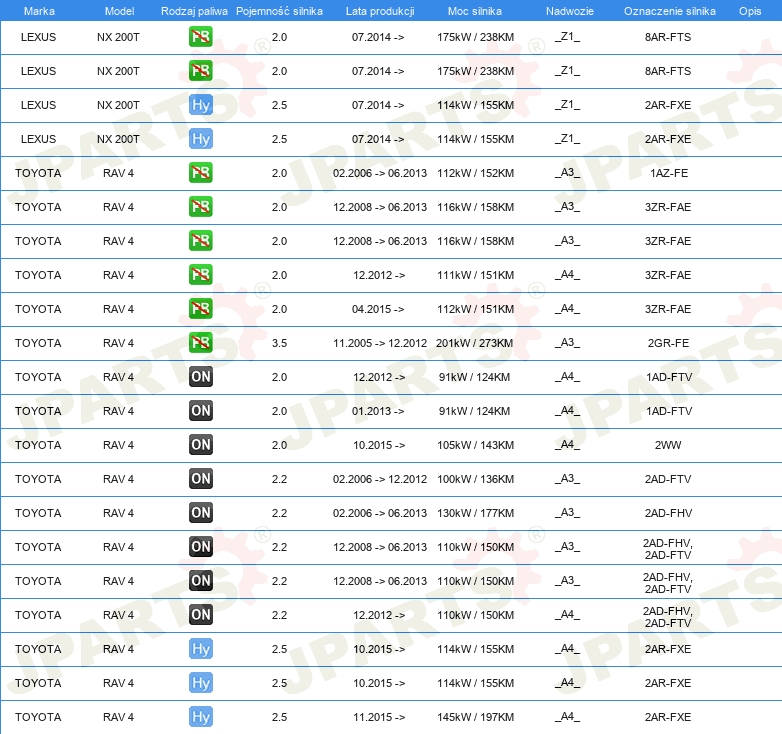Screen dimensions: 782x734
Task: Click the PB petrol icon in the 1AZ-FE row
Action: (201, 173)
